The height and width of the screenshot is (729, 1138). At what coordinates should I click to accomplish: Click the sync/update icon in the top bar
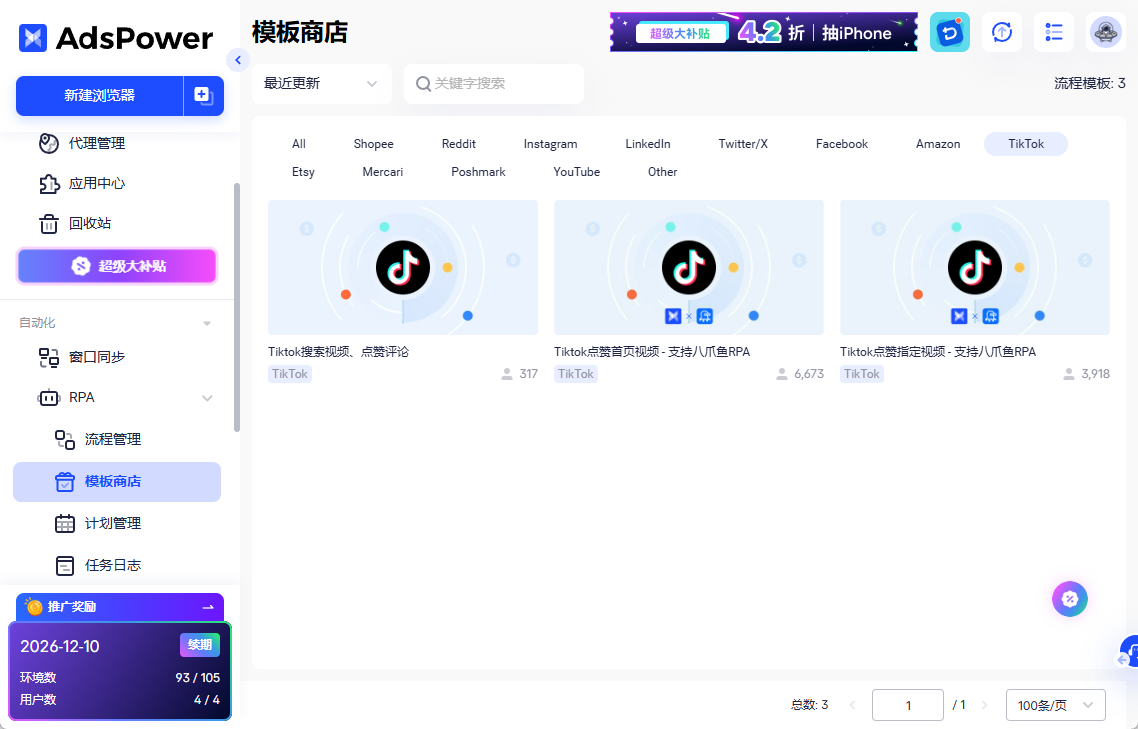pyautogui.click(x=1002, y=32)
